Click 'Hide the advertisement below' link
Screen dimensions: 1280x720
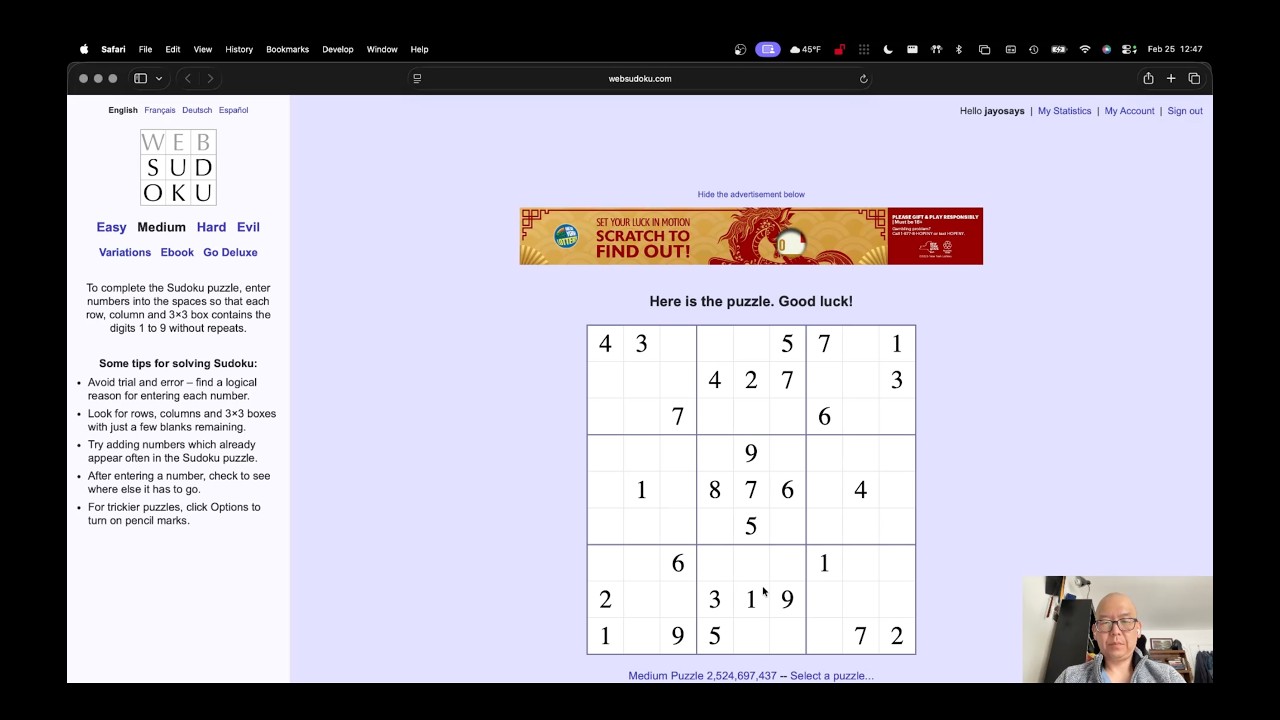(x=751, y=194)
